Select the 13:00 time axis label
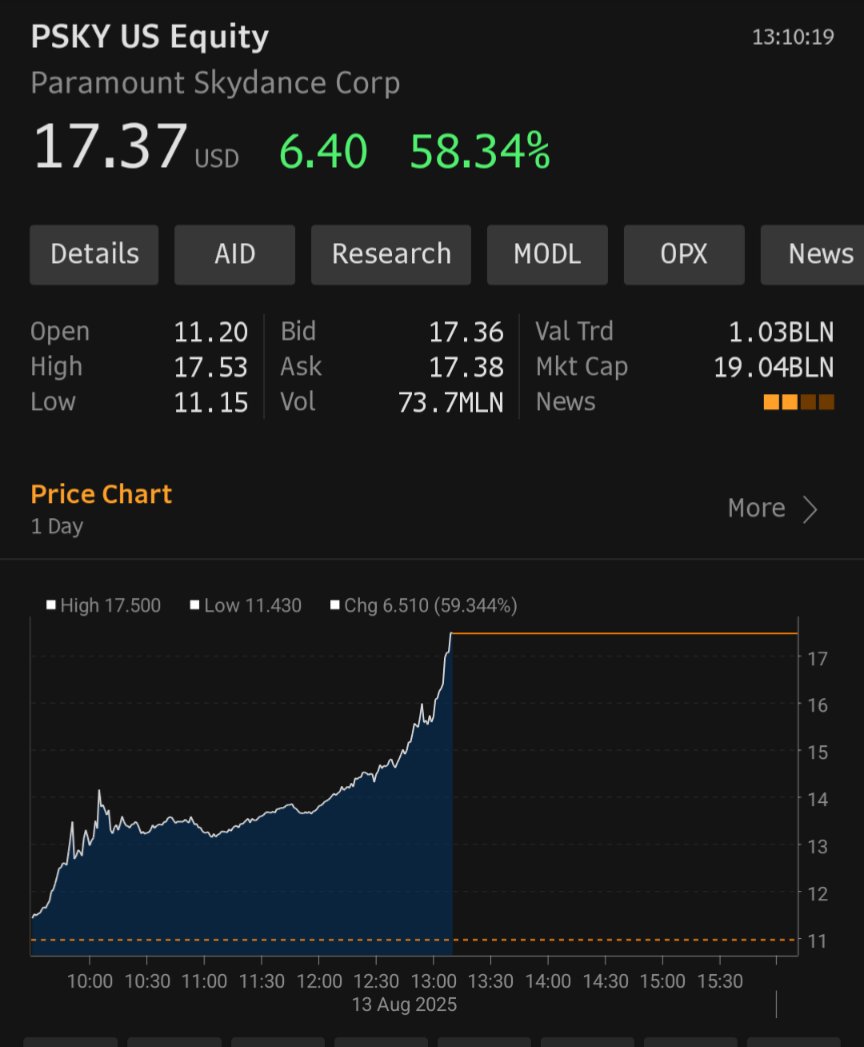This screenshot has height=1047, width=864. (x=433, y=981)
